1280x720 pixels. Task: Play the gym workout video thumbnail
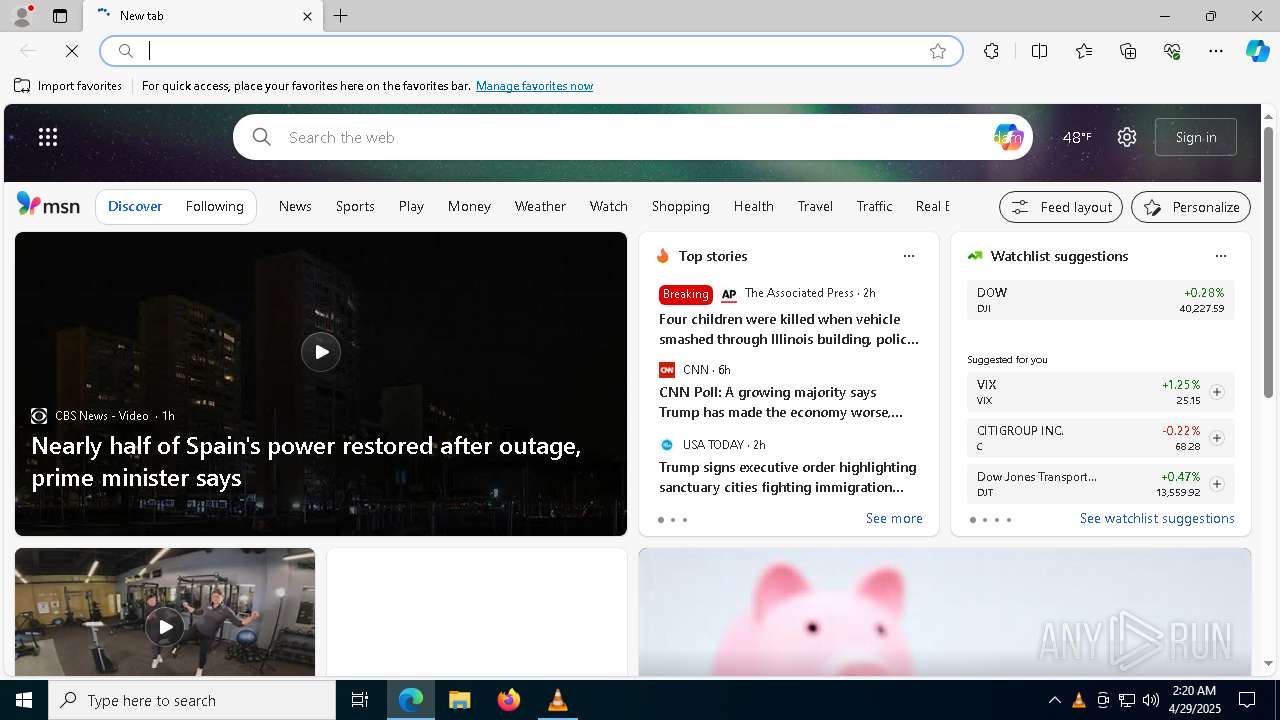(165, 627)
